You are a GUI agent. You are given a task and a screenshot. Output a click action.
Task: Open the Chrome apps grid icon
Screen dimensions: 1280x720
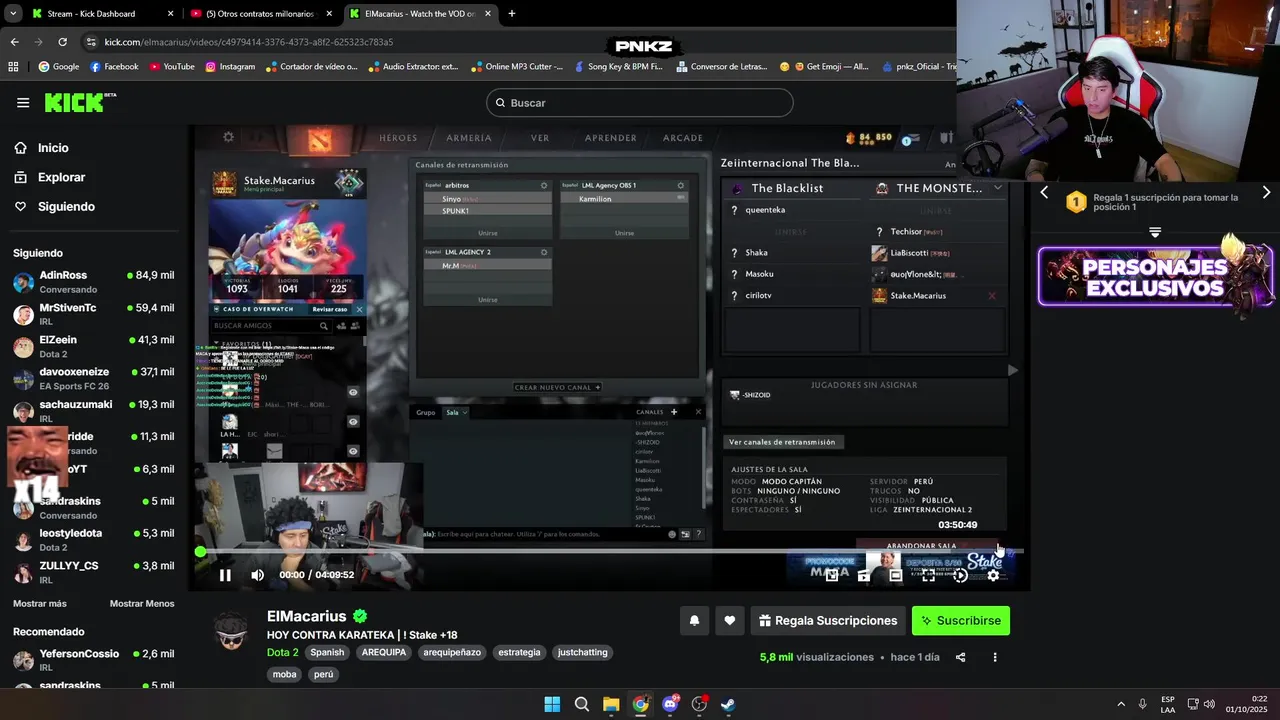[x=13, y=67]
